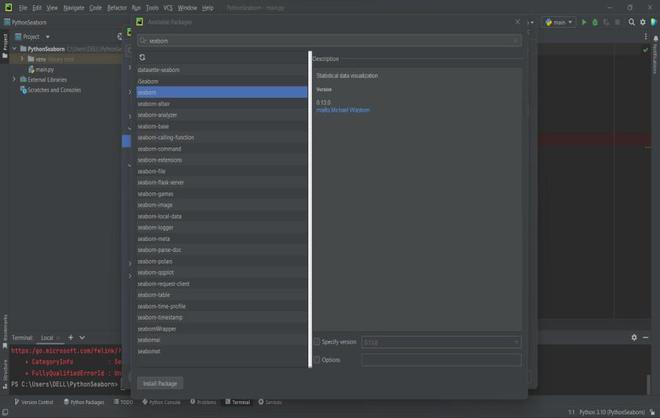
Task: Open the specify version combo box
Action: [x=441, y=342]
